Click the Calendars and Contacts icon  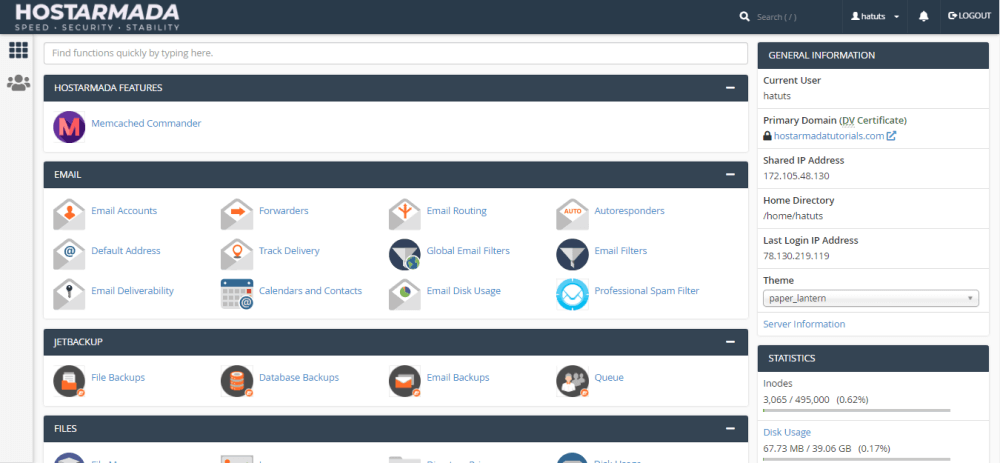[x=237, y=294]
